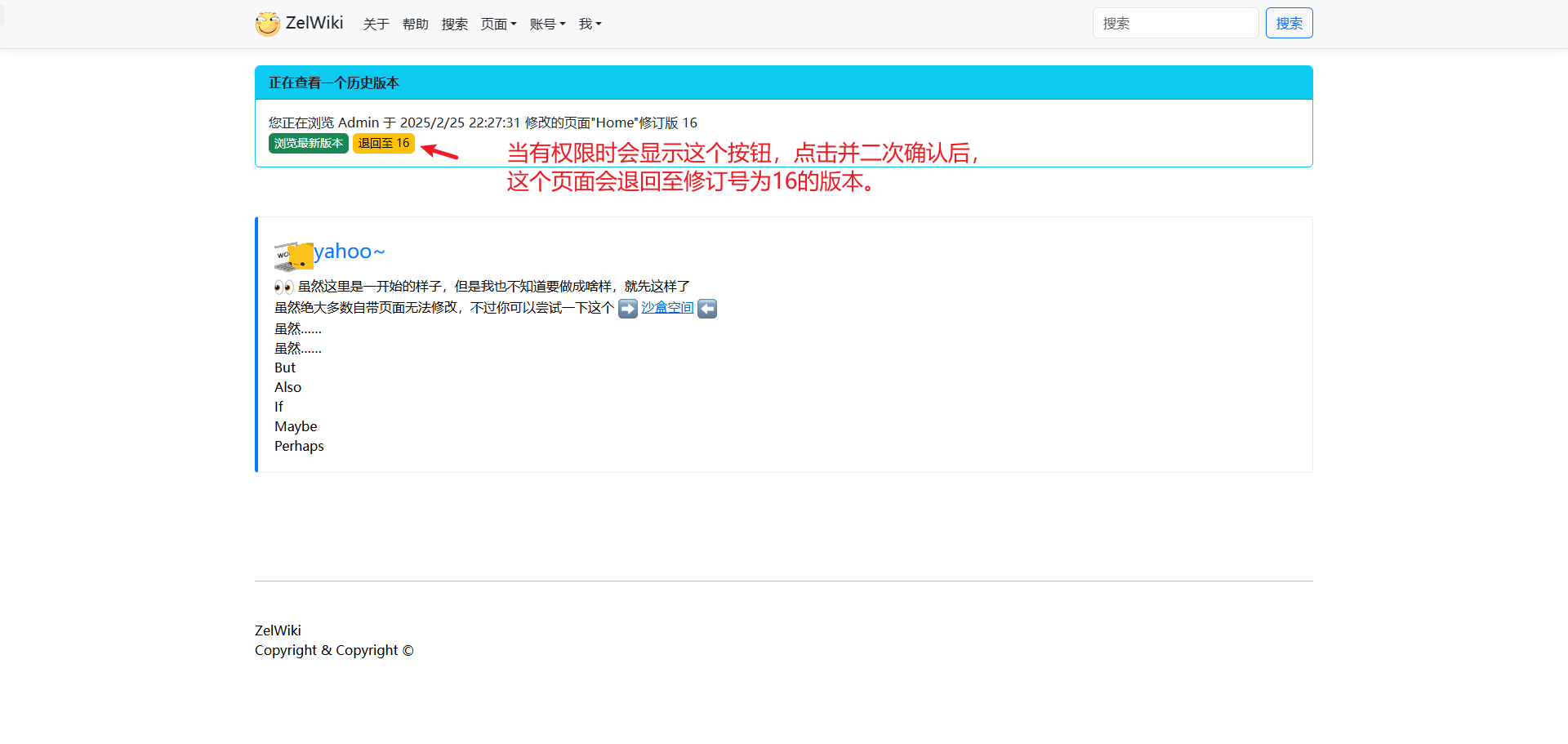Click the ZelWiki smiley logo icon
This screenshot has width=1568, height=744.
pos(267,24)
